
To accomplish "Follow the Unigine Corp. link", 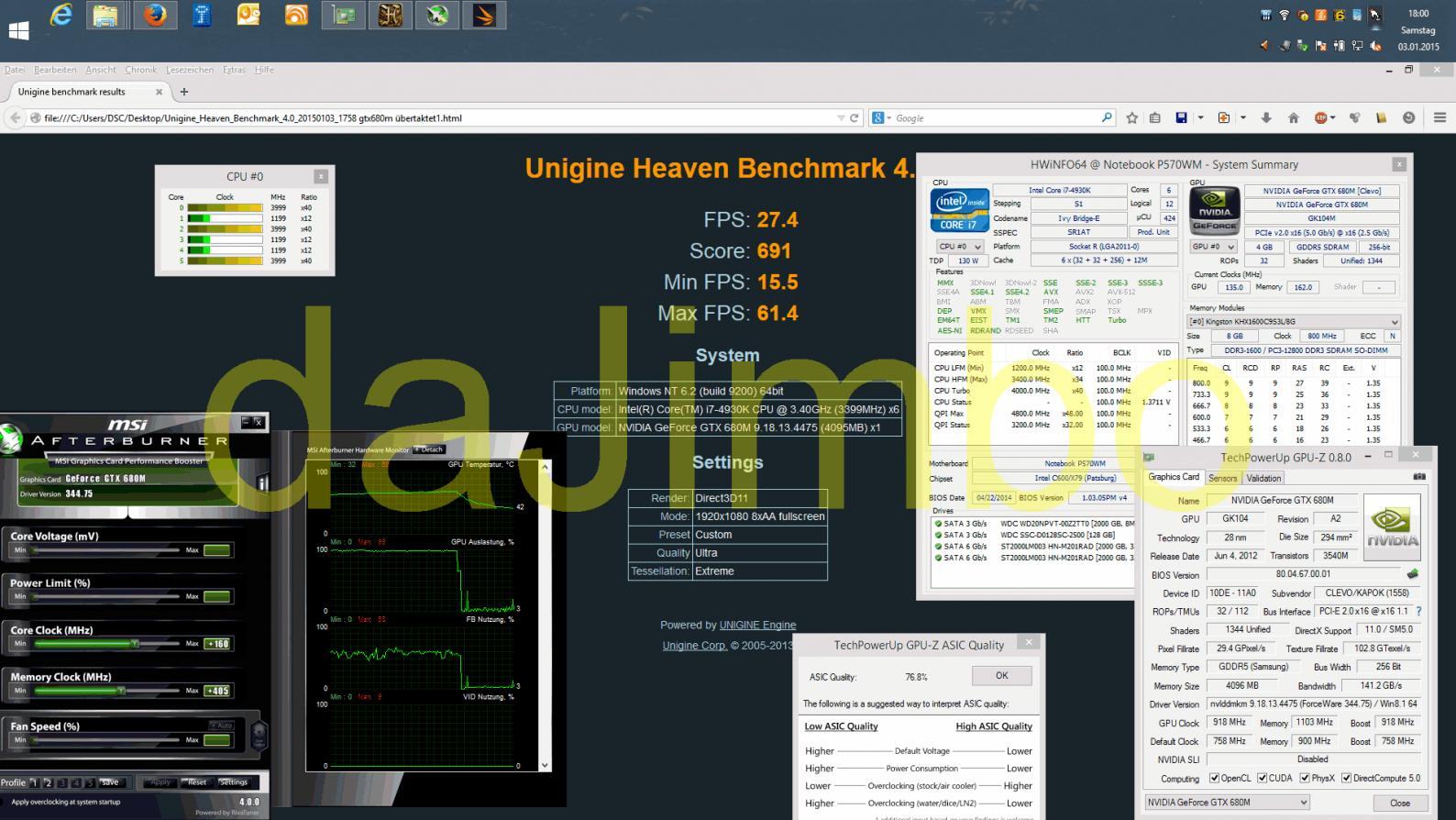I will 695,645.
